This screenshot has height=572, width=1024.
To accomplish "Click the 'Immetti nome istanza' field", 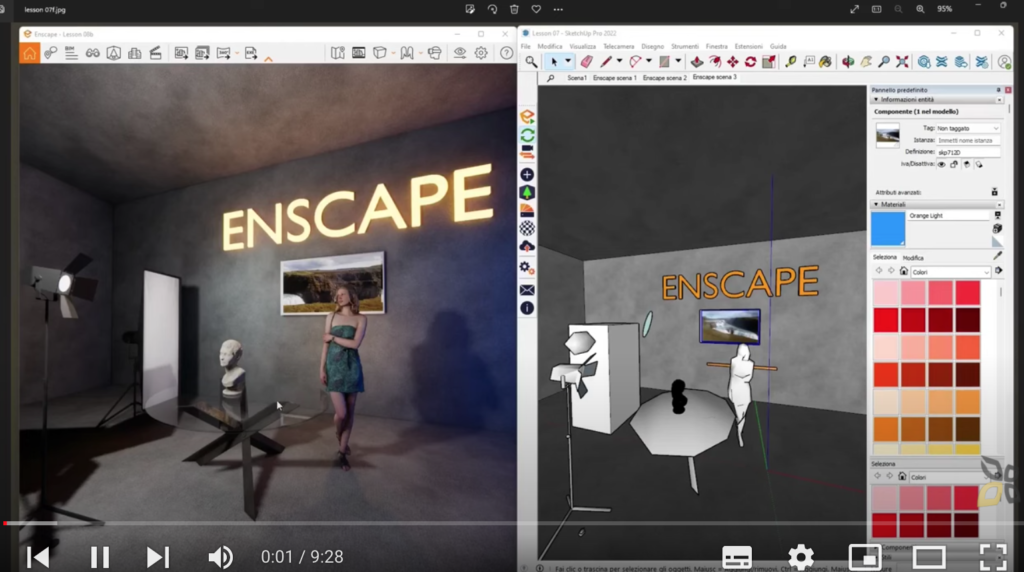I will click(x=968, y=140).
